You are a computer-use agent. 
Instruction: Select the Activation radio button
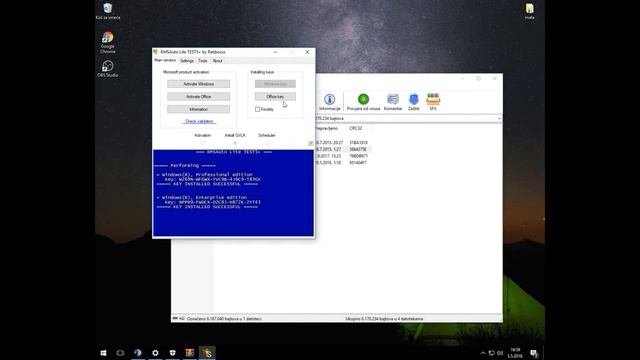[x=202, y=143]
